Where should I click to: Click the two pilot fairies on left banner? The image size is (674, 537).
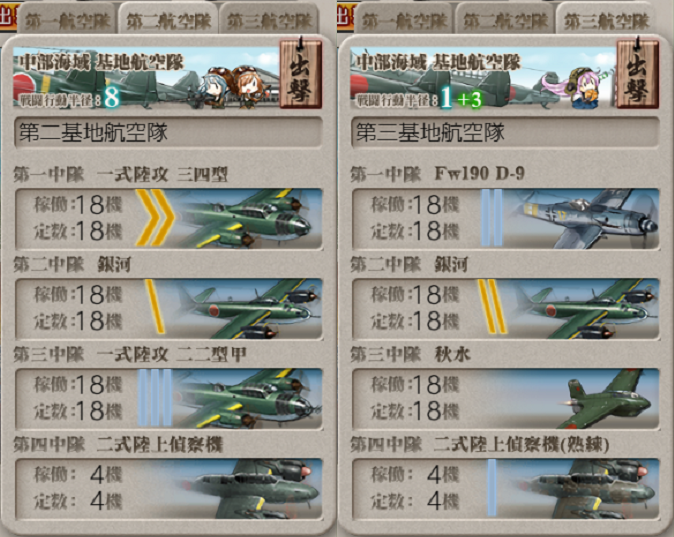click(x=230, y=87)
